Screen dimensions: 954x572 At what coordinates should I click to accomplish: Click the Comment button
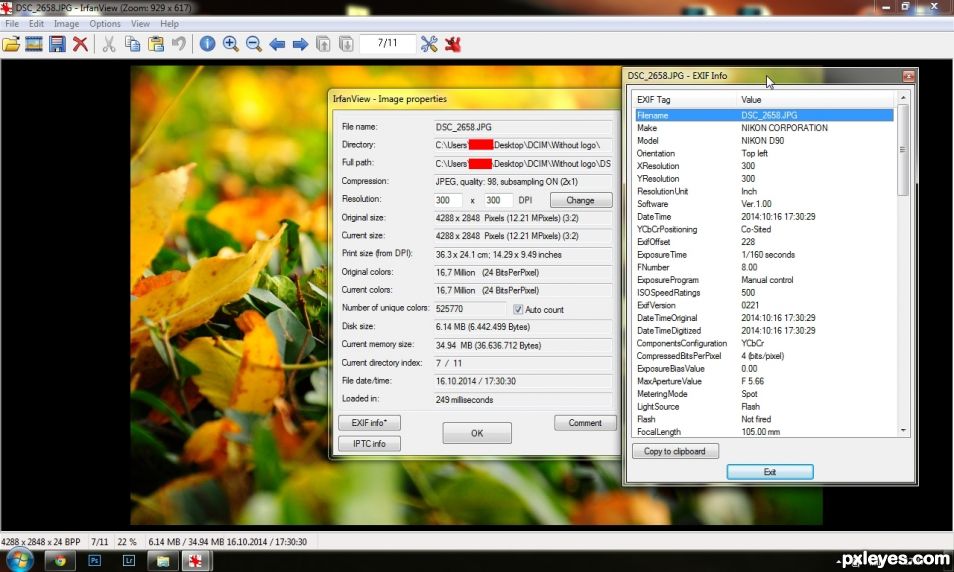click(585, 422)
